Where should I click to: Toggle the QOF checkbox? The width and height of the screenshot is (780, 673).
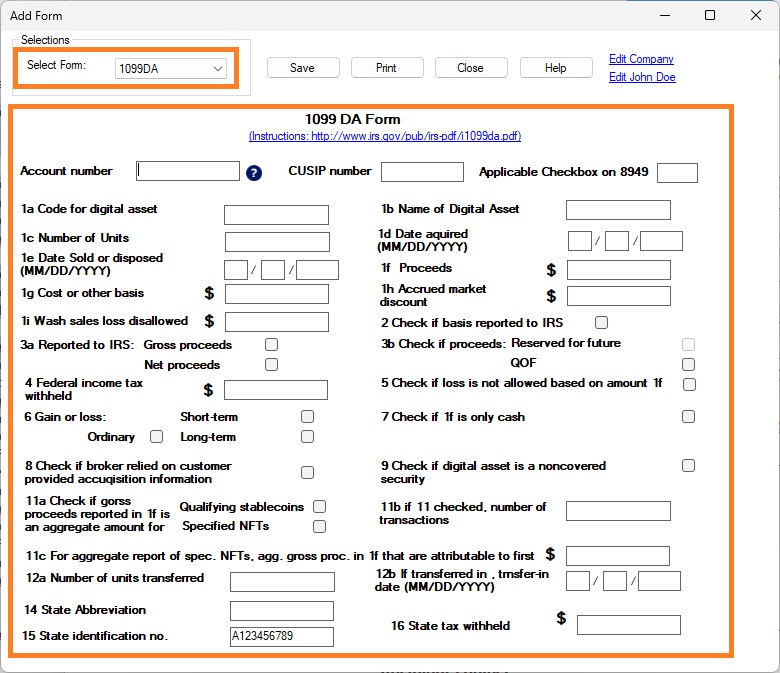coord(688,364)
